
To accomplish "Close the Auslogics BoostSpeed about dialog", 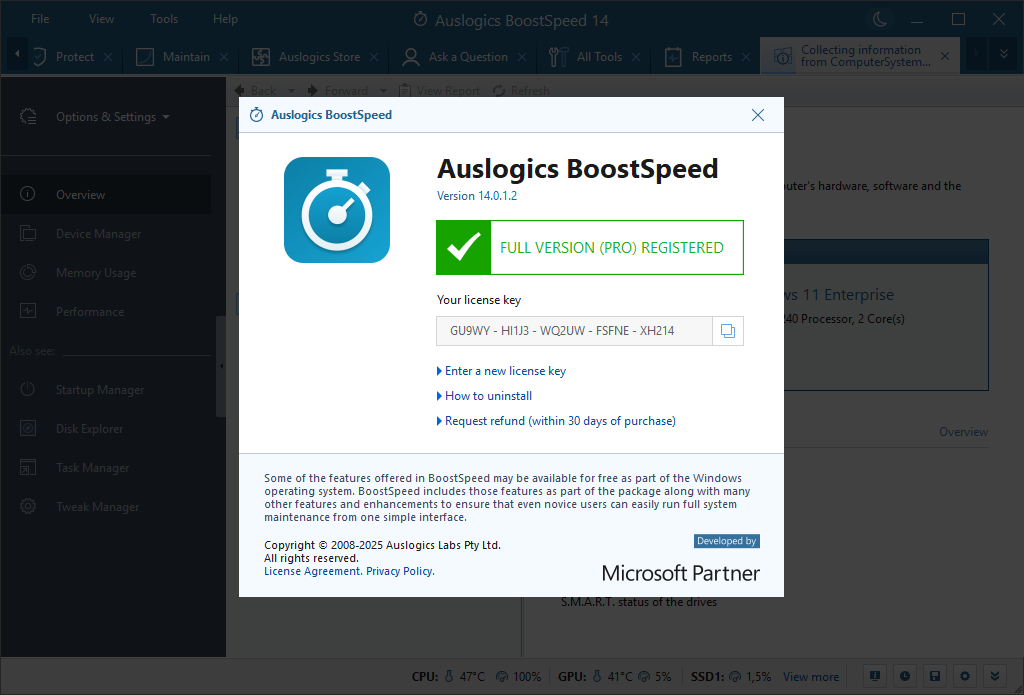I will [x=758, y=115].
